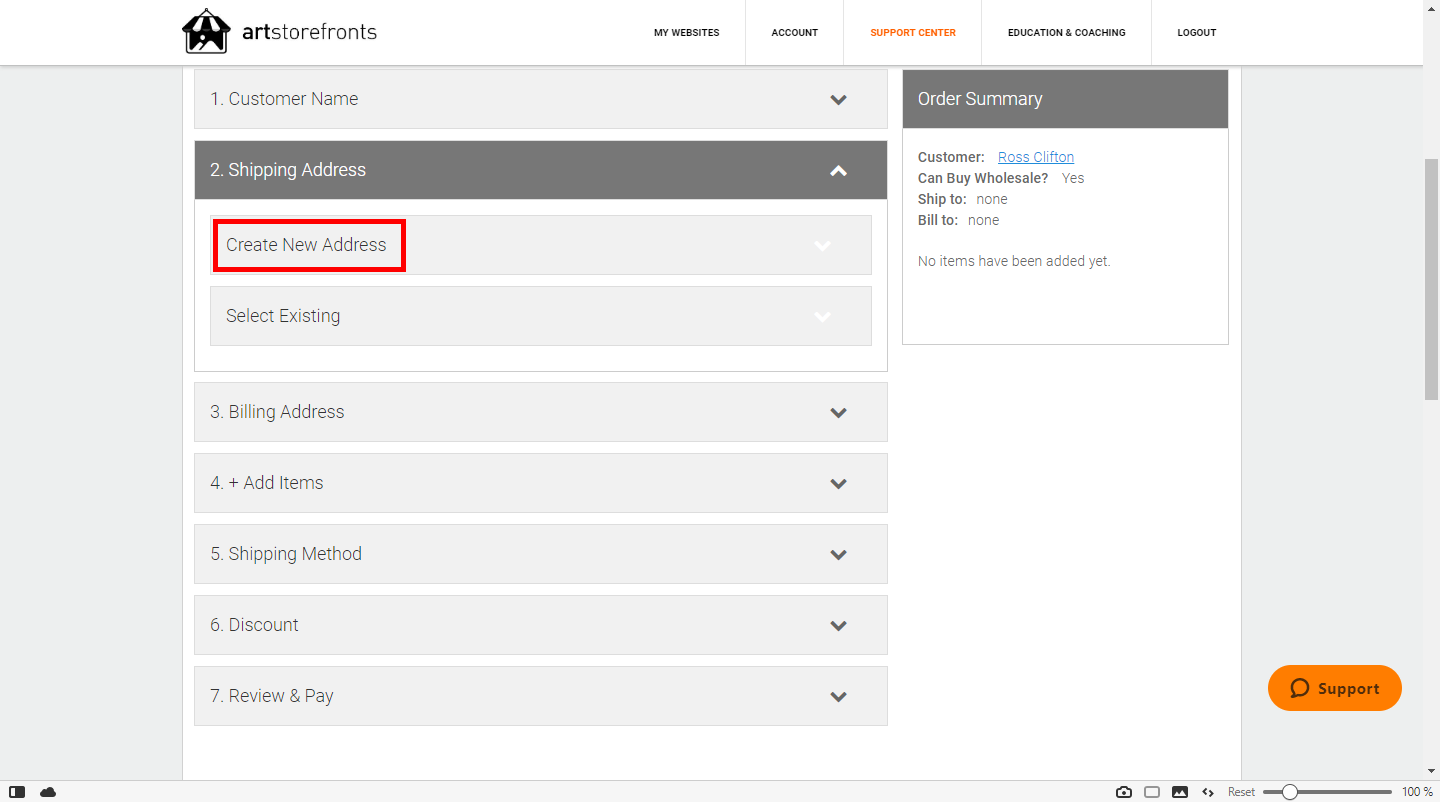This screenshot has width=1440, height=802.
Task: Click the '1. Customer Name' heading
Action: click(284, 99)
